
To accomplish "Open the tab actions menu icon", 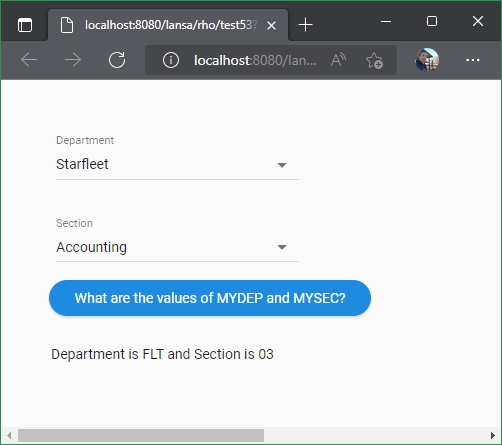I will (25, 25).
